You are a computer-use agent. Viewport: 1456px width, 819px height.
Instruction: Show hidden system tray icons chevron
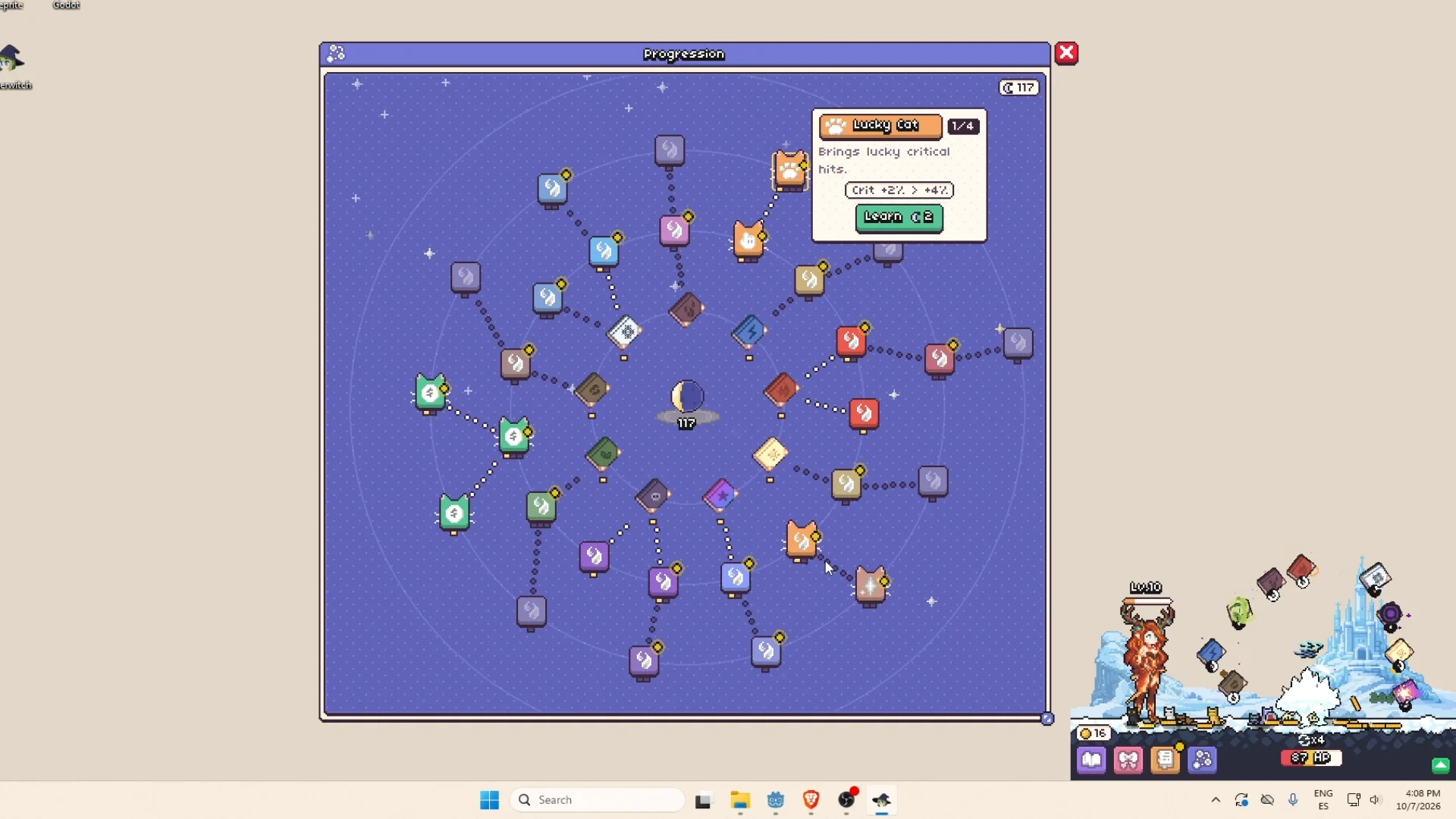tap(1216, 800)
